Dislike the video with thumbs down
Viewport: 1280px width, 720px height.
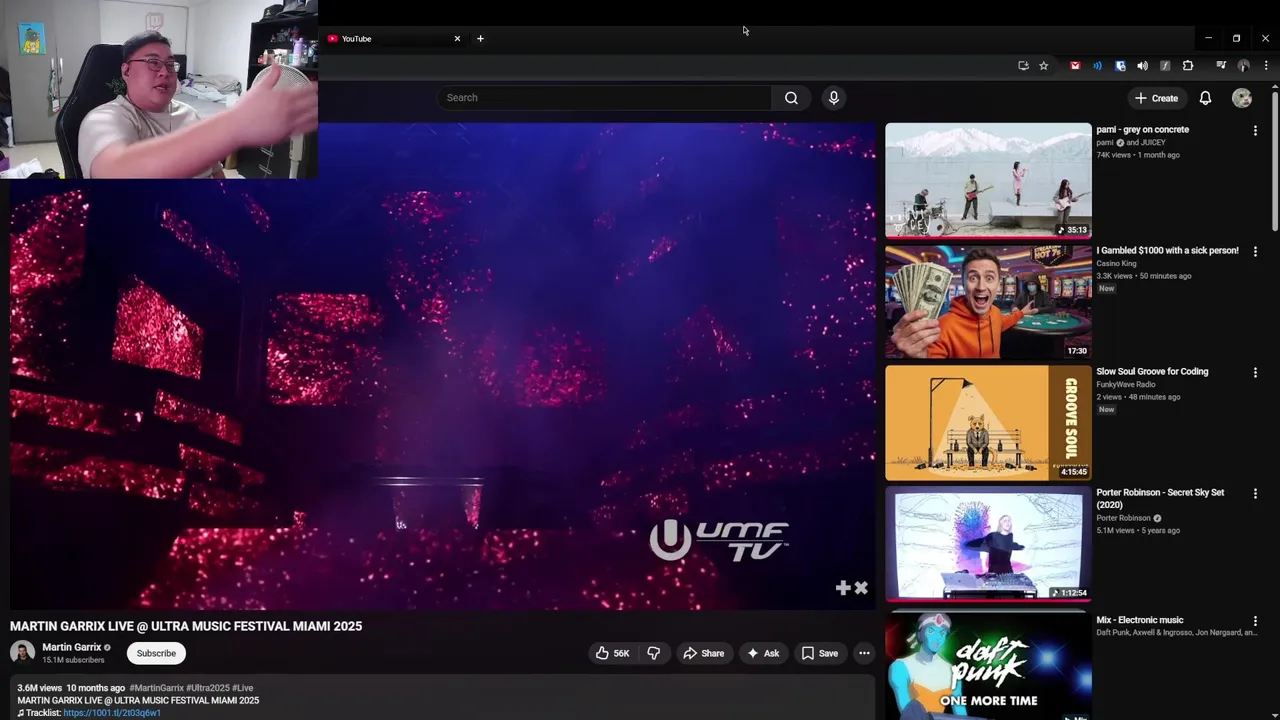(654, 653)
